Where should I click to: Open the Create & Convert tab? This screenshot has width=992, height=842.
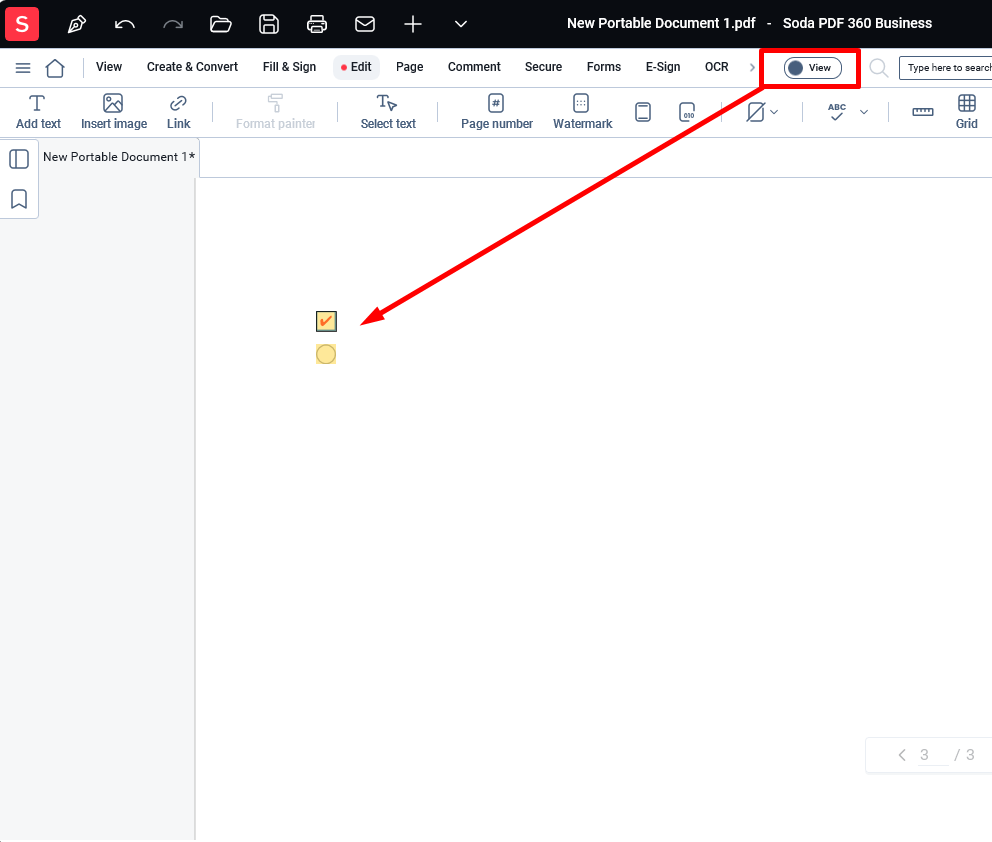pos(192,67)
